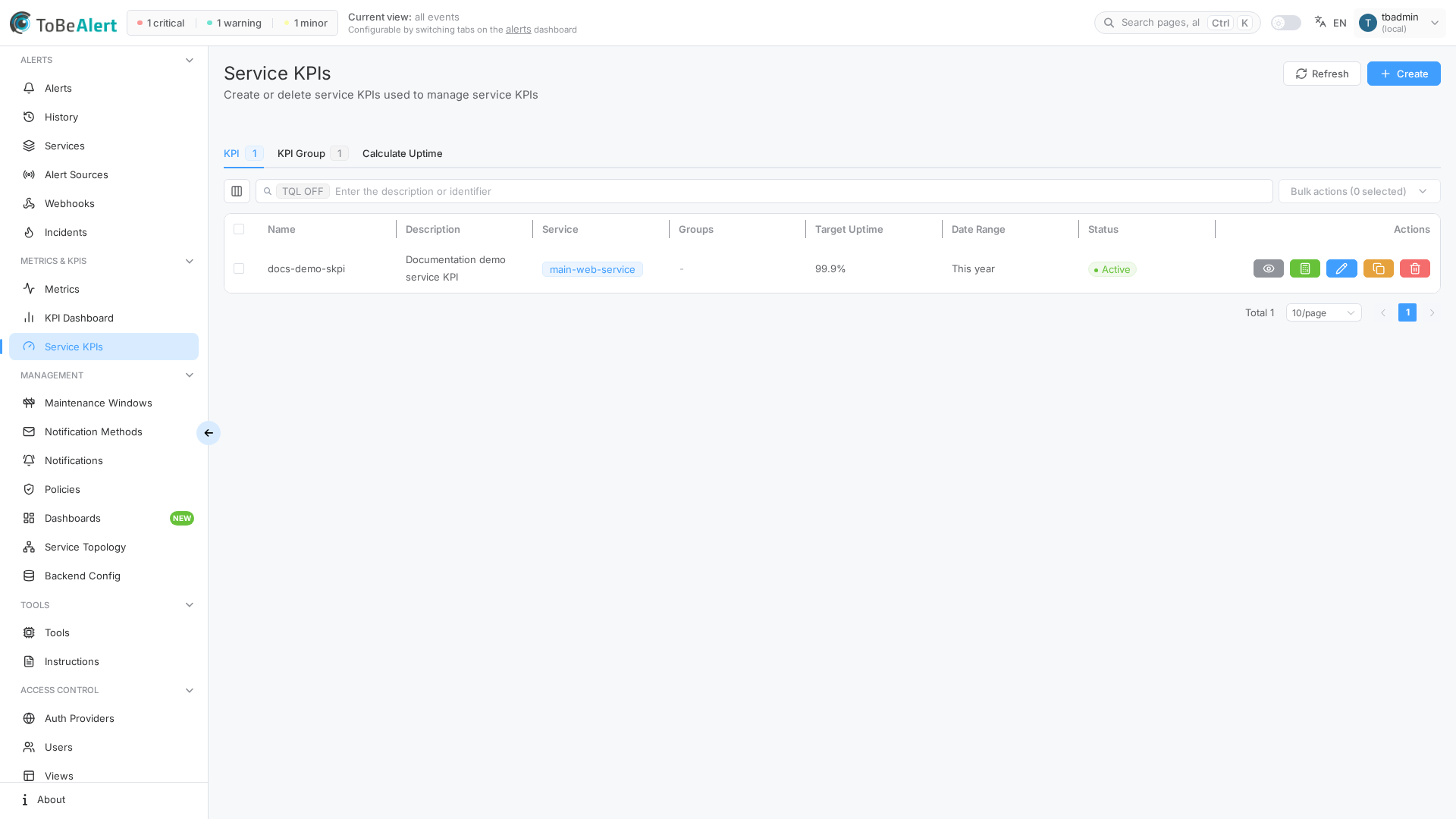Duplicate docs-demo-skpi with the orange copy icon

pos(1378,268)
